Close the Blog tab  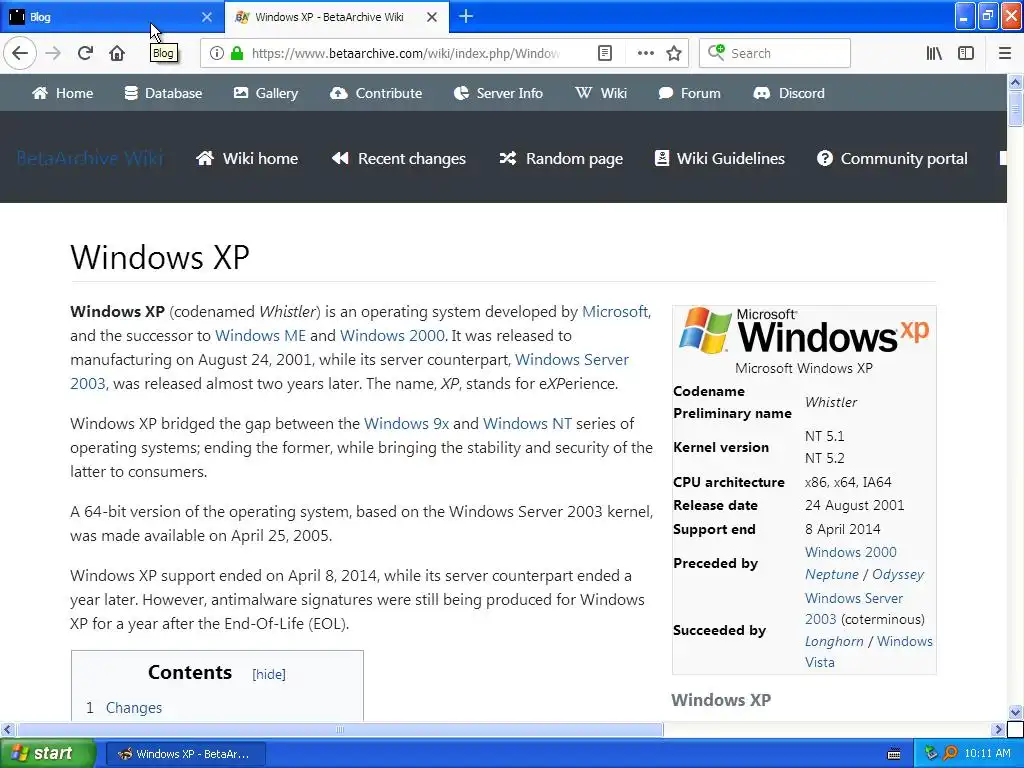tap(206, 17)
